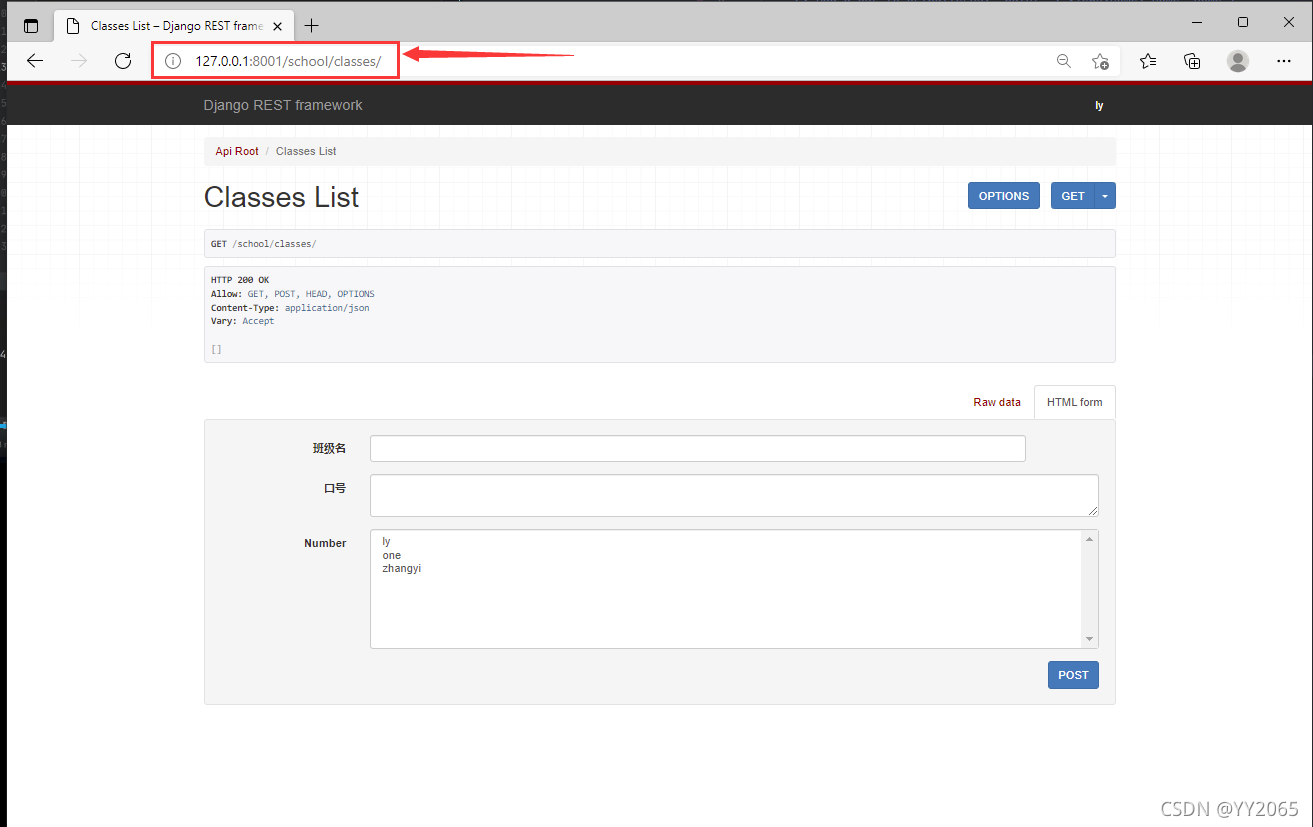Click the browser Back arrow
Viewport: 1313px width, 827px height.
(x=35, y=61)
